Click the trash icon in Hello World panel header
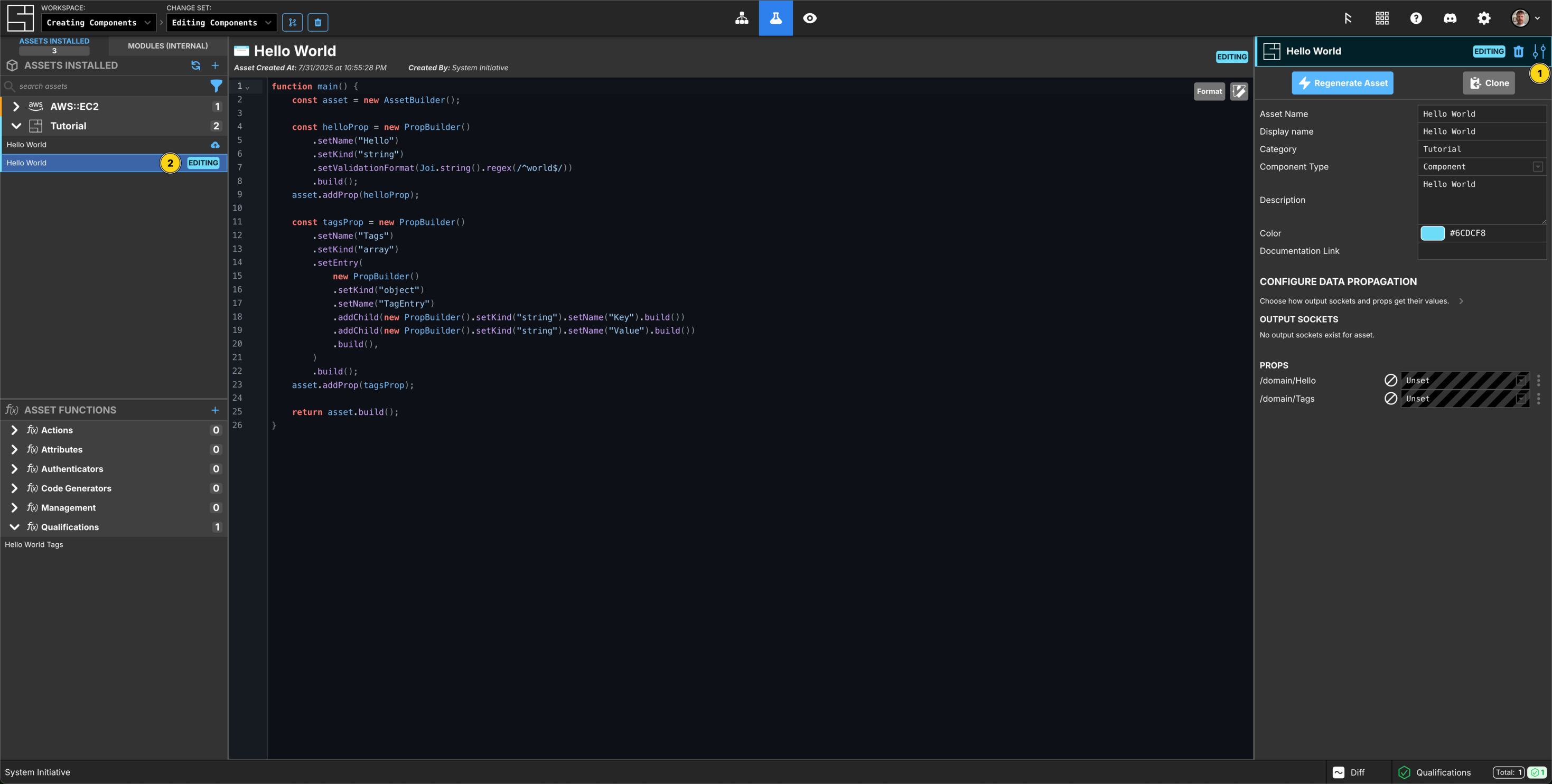 [1518, 51]
